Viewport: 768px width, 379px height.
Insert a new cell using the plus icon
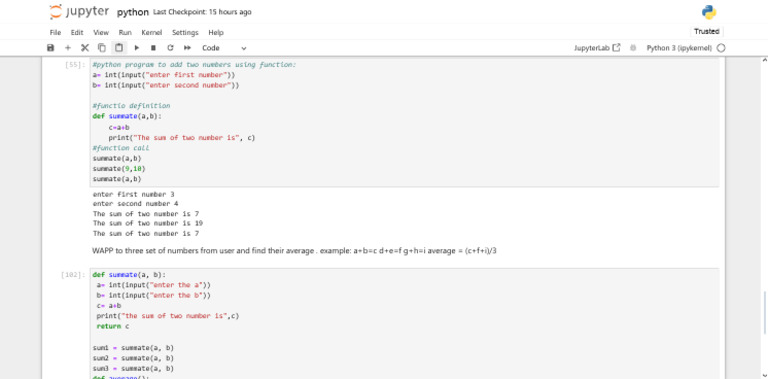pyautogui.click(x=68, y=48)
